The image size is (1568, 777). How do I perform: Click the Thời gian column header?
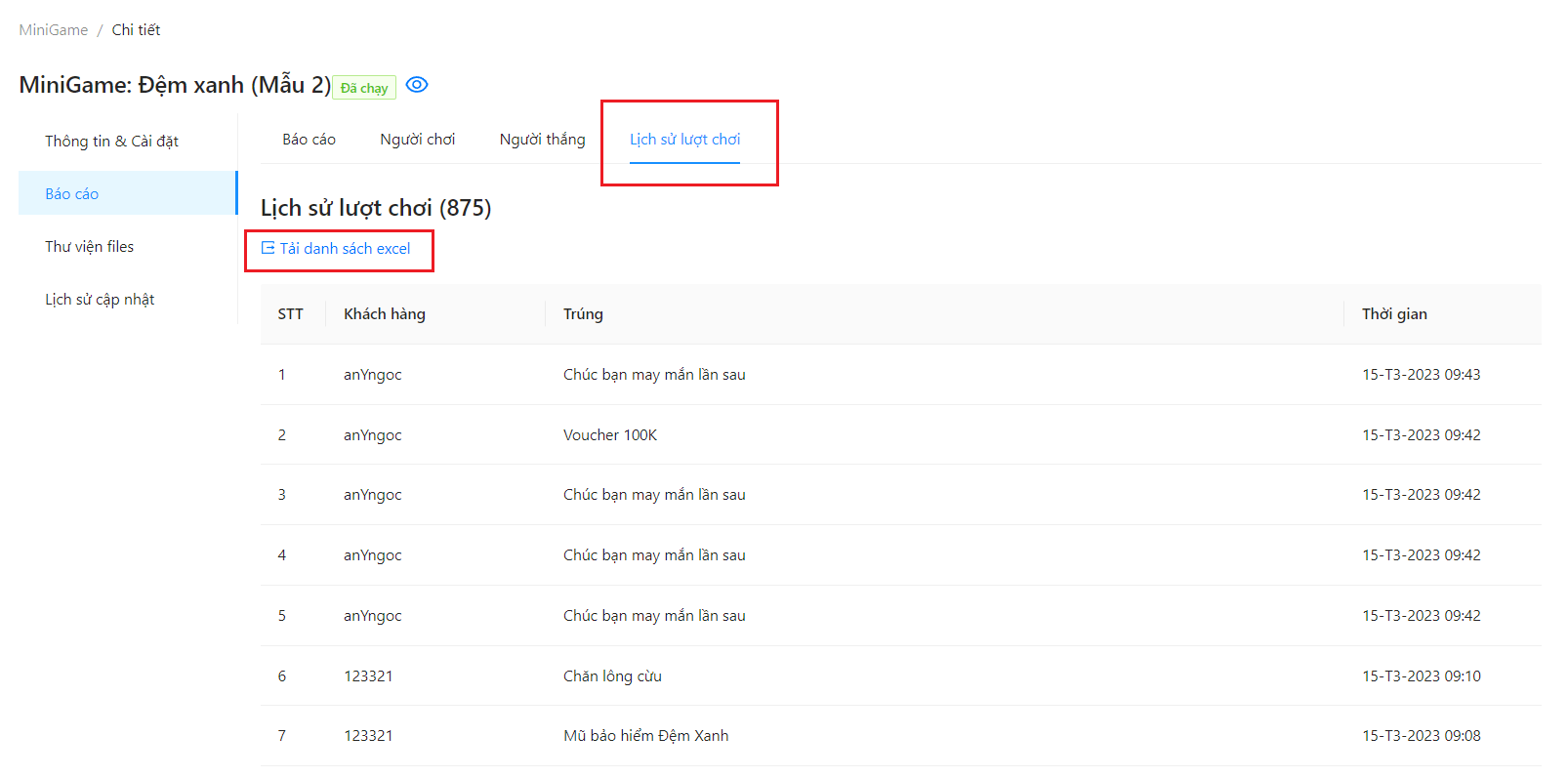pos(1394,314)
